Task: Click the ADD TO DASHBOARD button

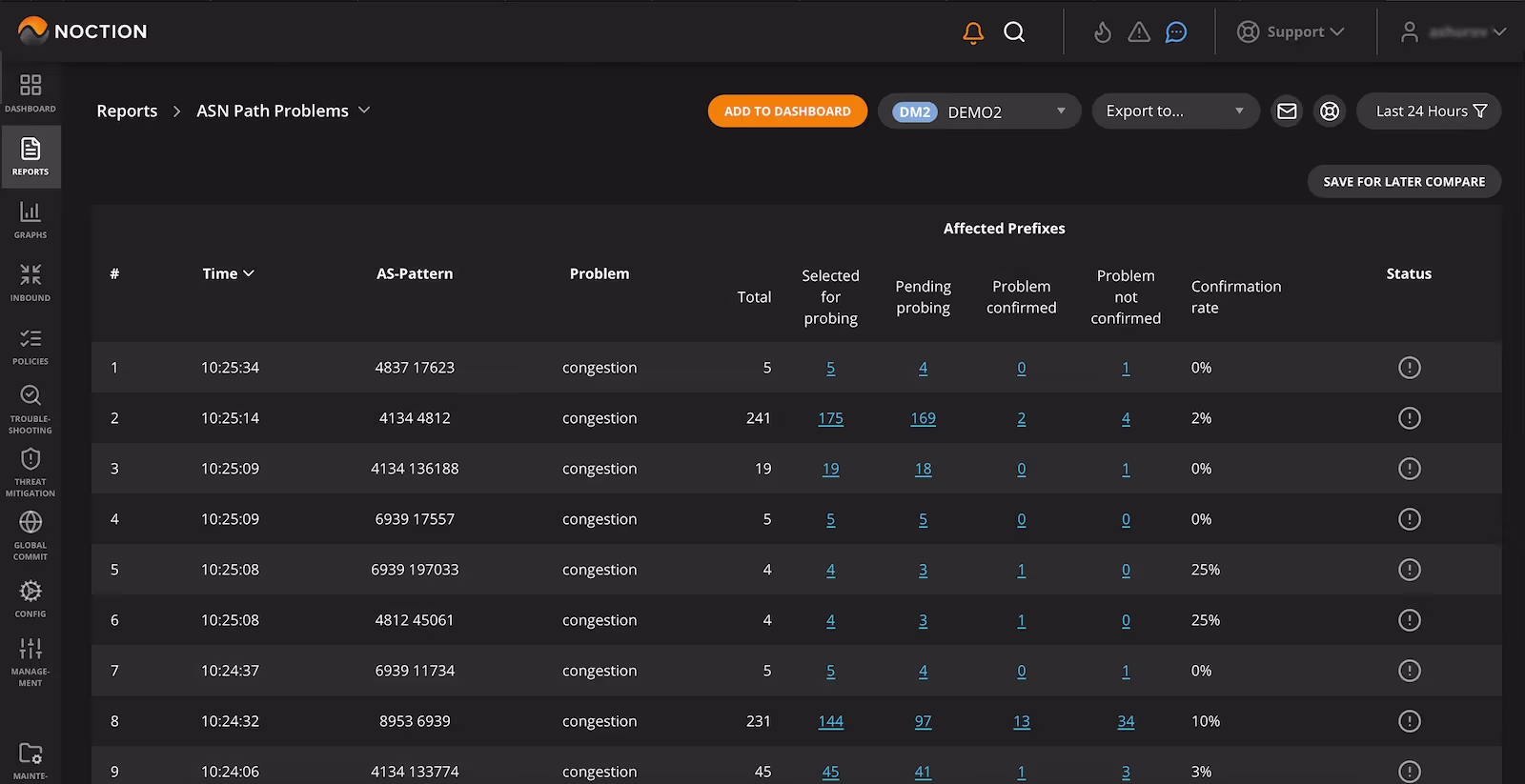Action: [x=787, y=111]
